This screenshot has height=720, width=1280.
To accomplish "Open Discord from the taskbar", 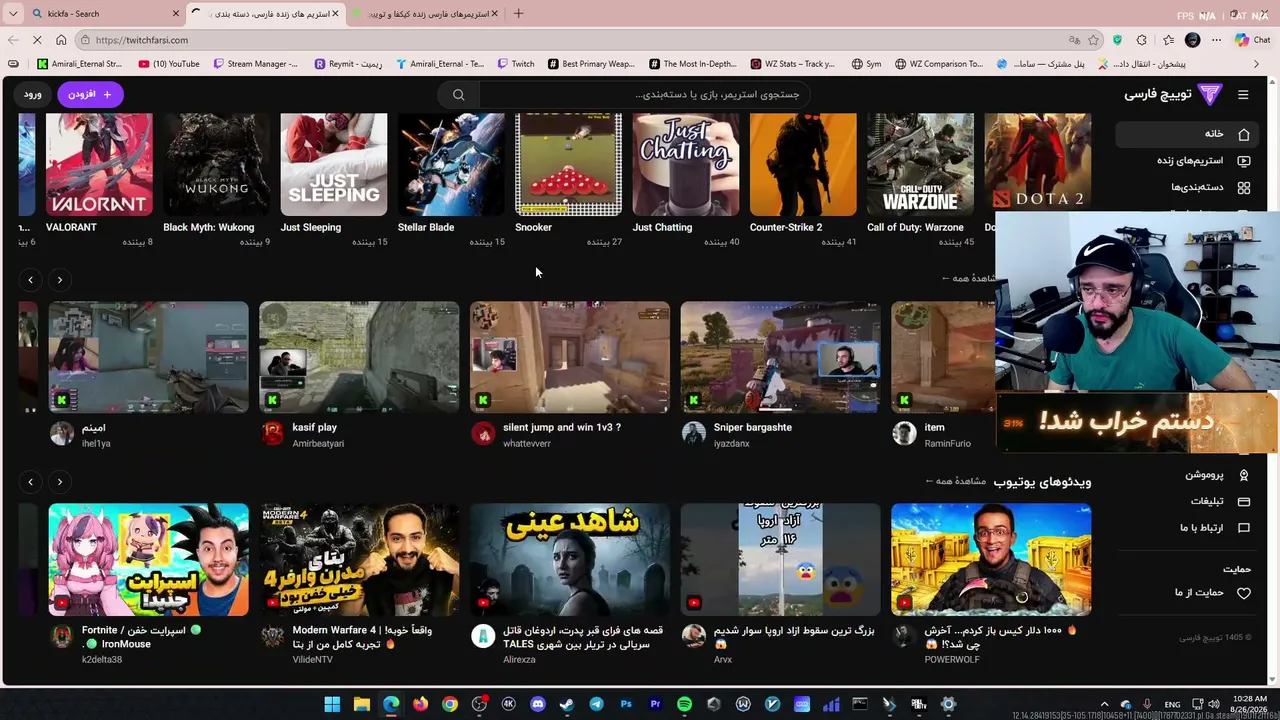I will (x=538, y=704).
